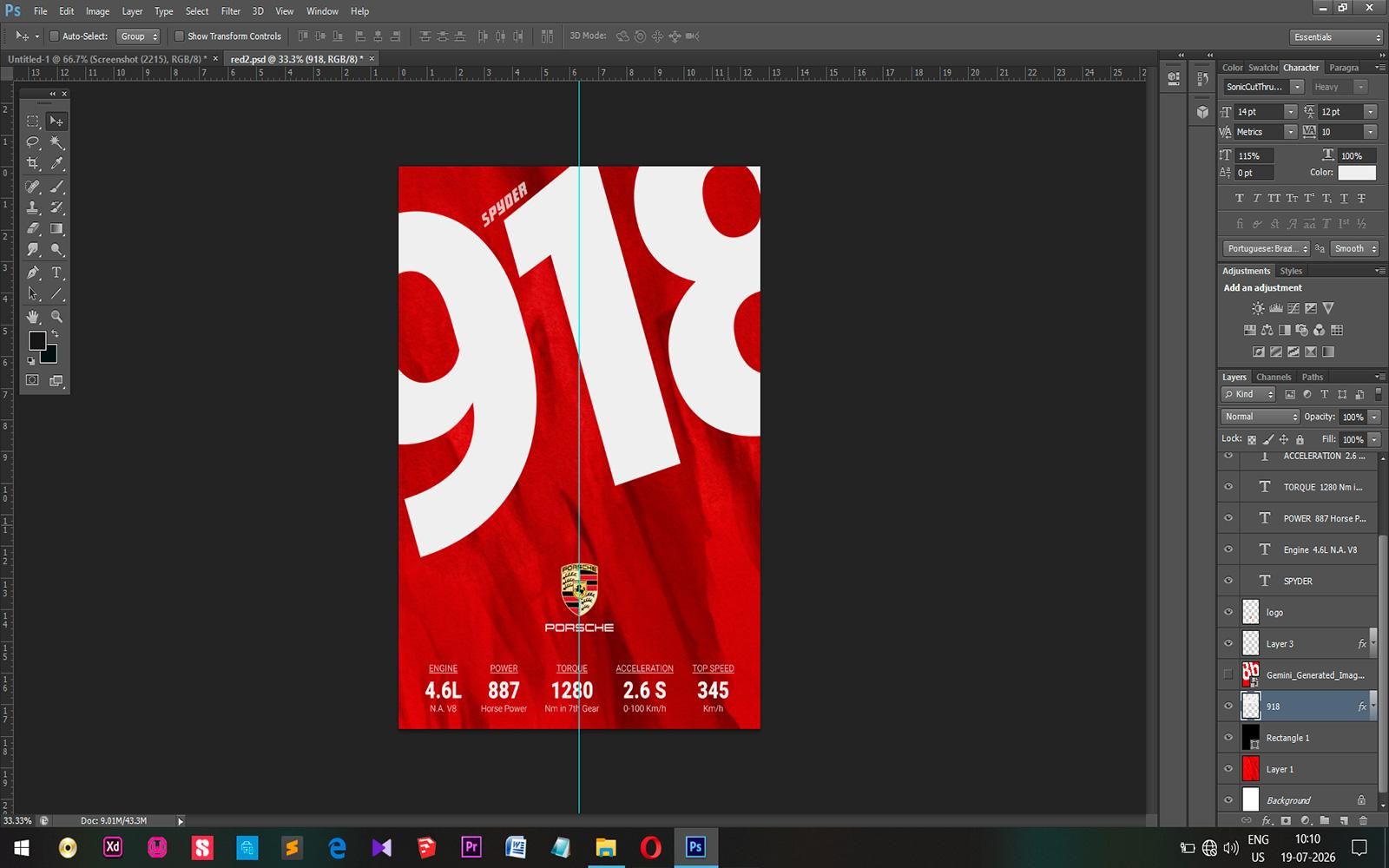Add a layer mask
The width and height of the screenshot is (1389, 868).
point(1286,820)
